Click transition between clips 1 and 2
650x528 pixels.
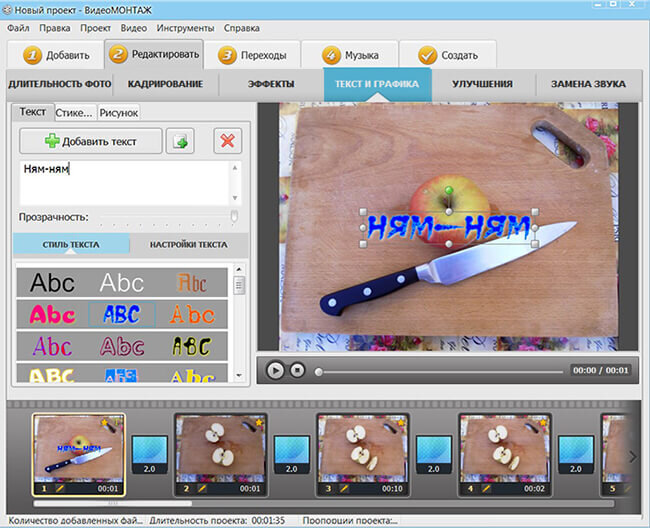coord(150,455)
